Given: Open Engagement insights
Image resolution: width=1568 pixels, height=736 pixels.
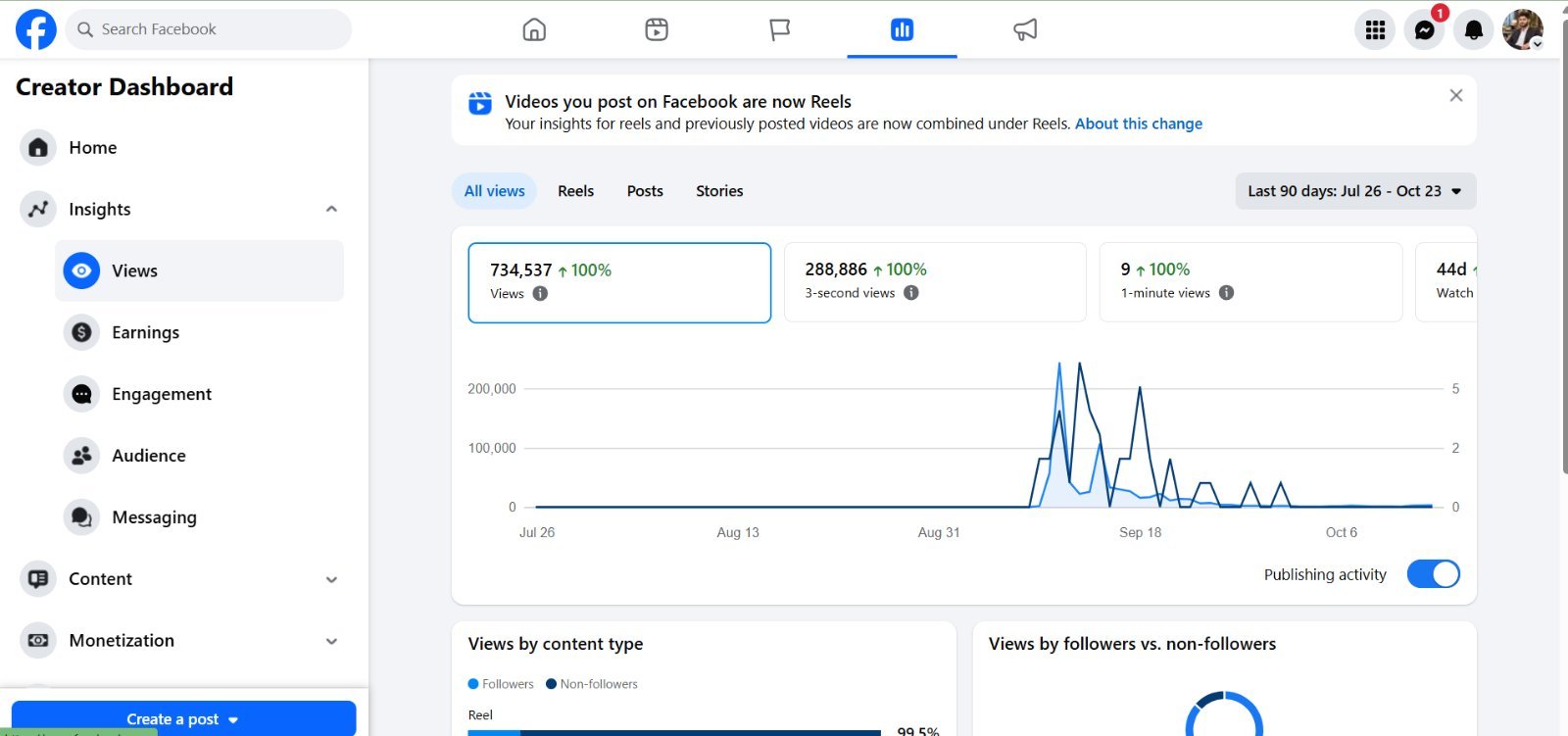Looking at the screenshot, I should [x=200, y=394].
